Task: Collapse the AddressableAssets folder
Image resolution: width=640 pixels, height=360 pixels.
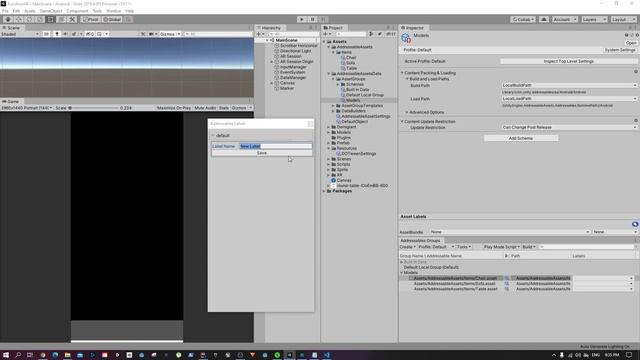Action: [x=329, y=47]
